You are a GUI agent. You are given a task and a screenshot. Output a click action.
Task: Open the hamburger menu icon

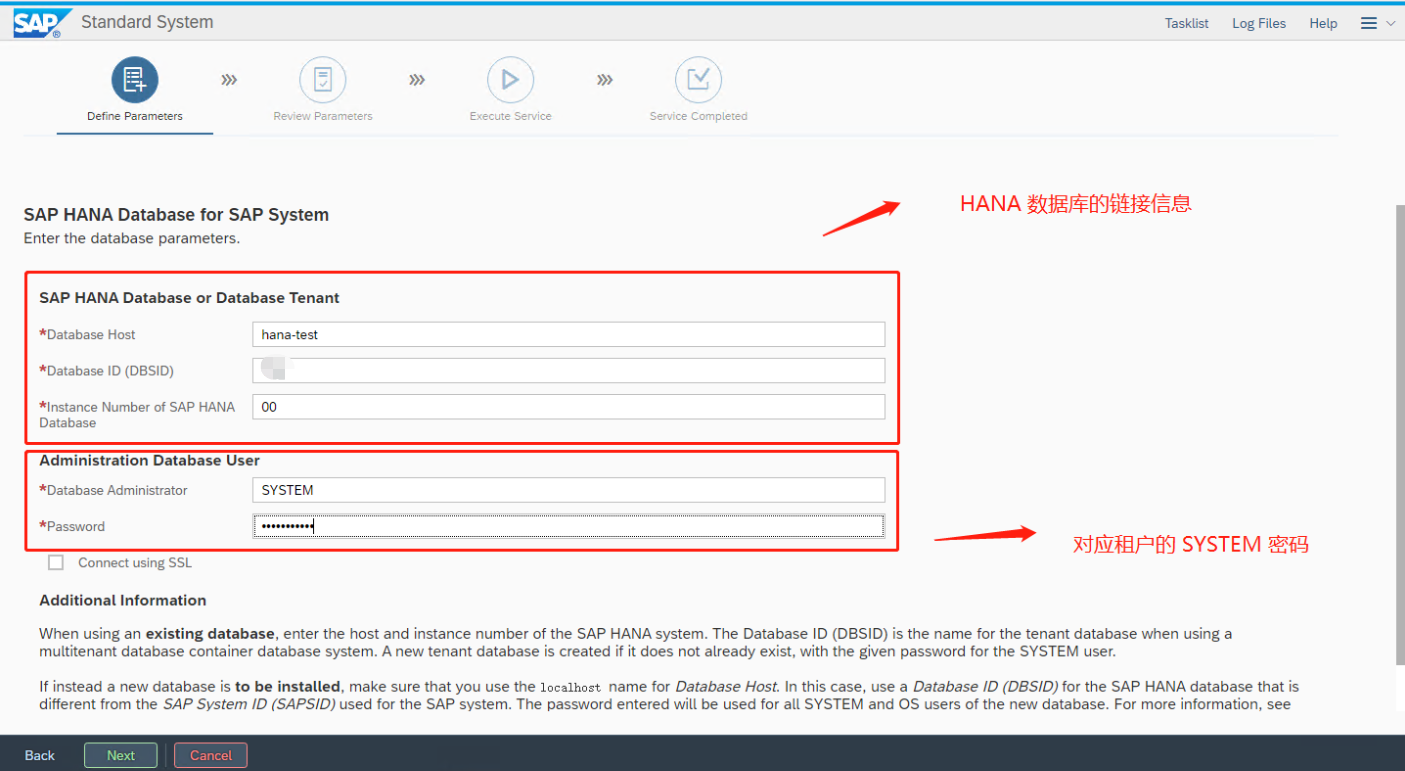pyautogui.click(x=1369, y=23)
